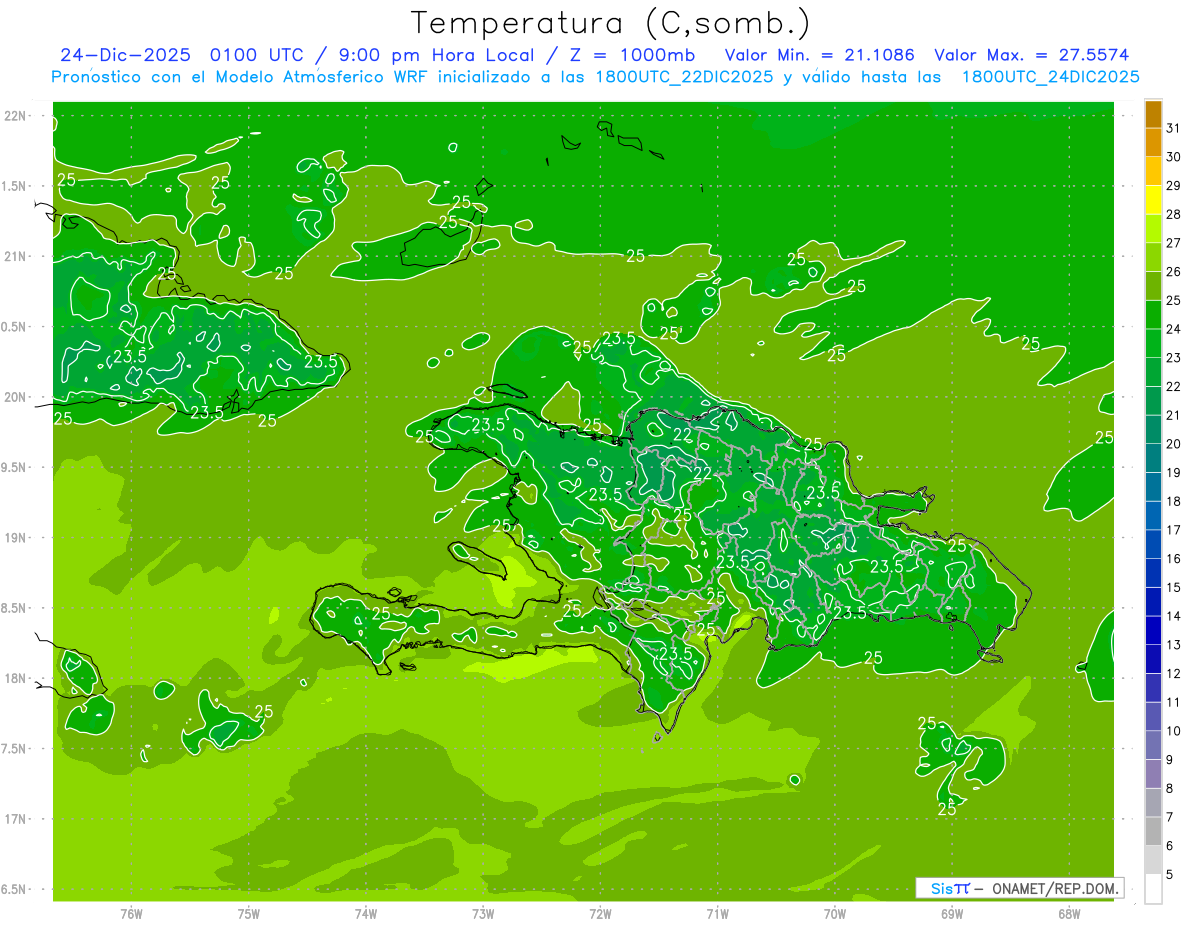The width and height of the screenshot is (1200, 927).
Task: Pick the gray swatch between 6 and 7
Action: click(1153, 831)
